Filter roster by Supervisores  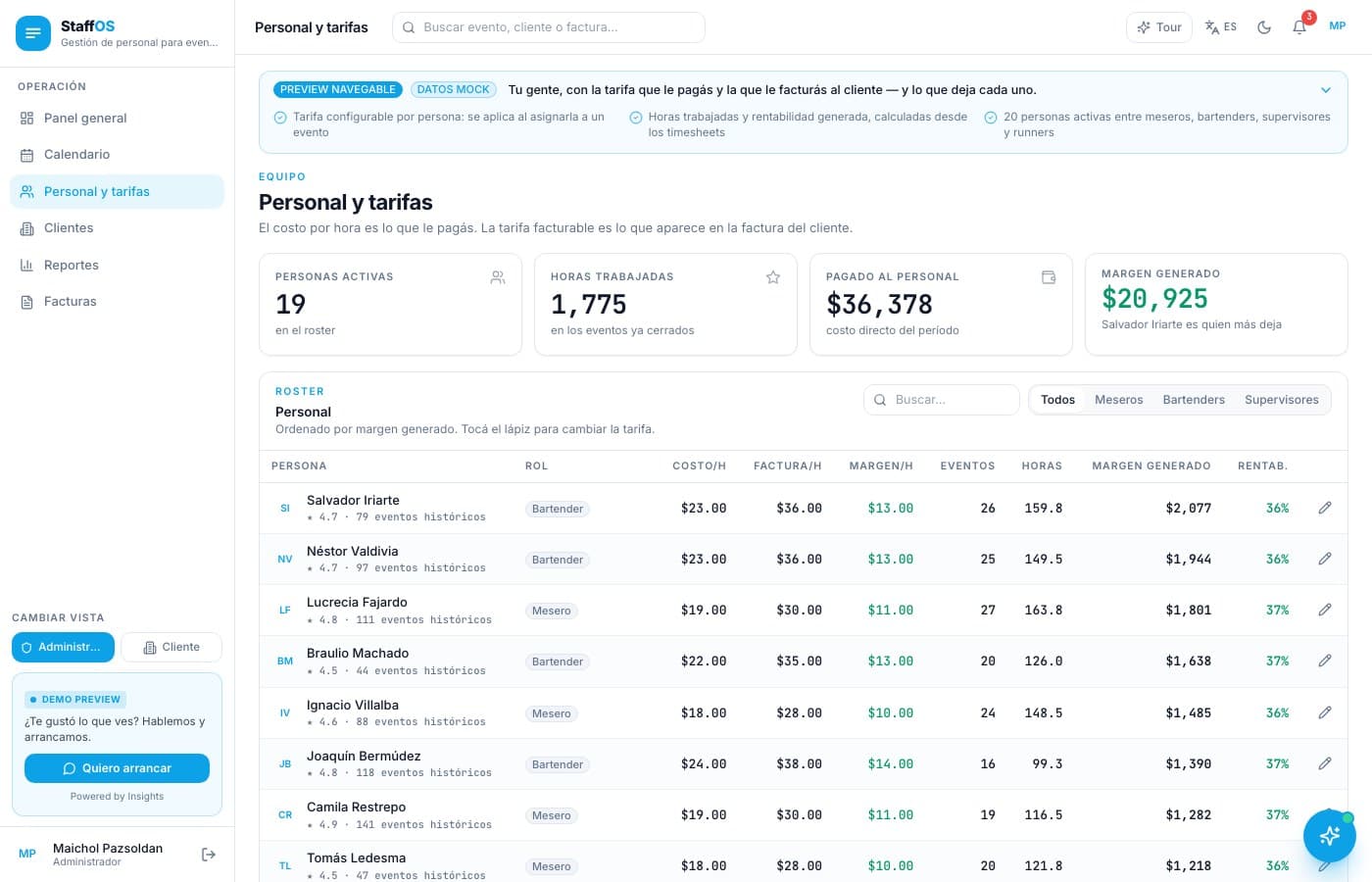tap(1282, 400)
